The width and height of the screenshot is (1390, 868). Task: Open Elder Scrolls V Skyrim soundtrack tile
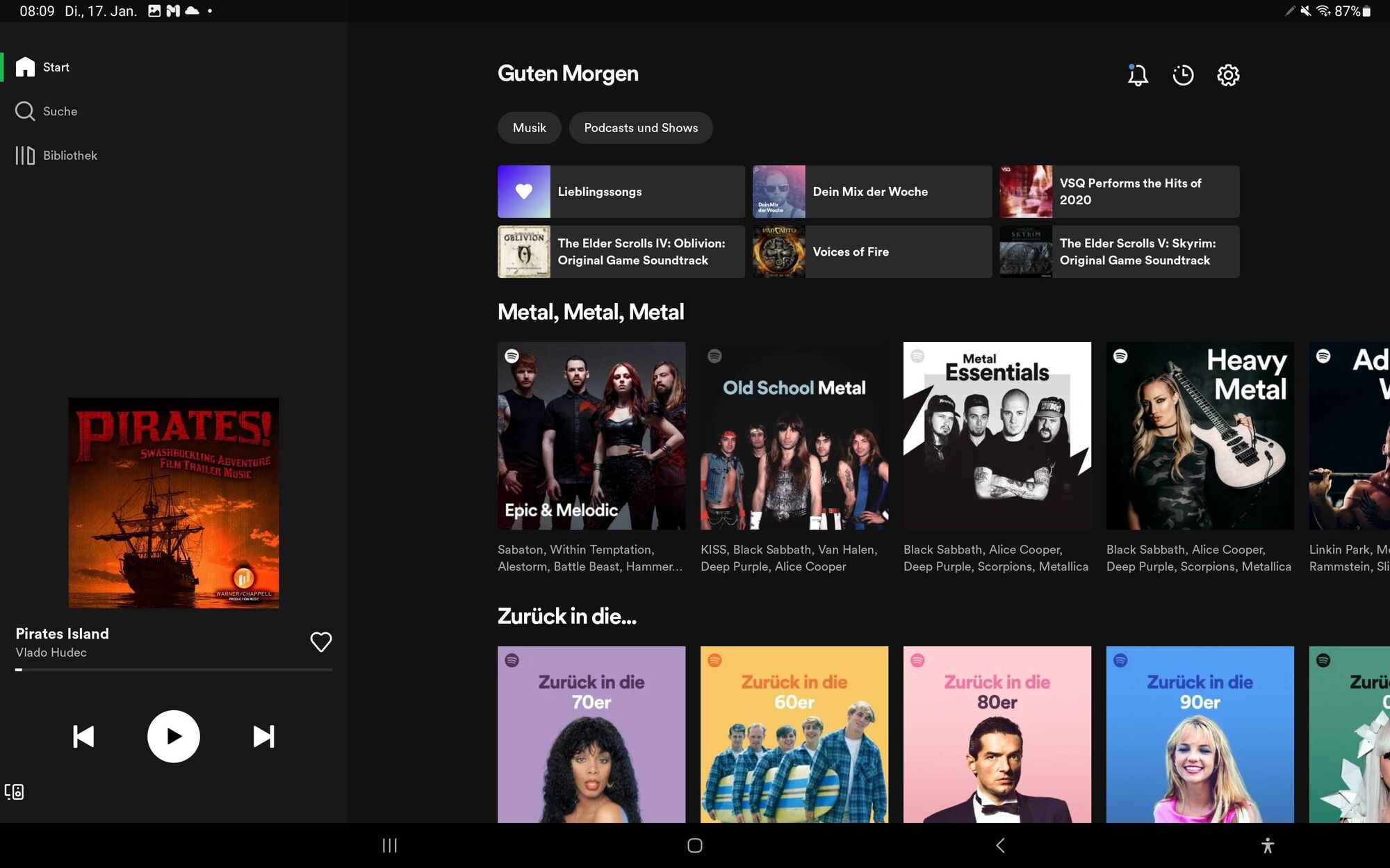coord(1120,252)
